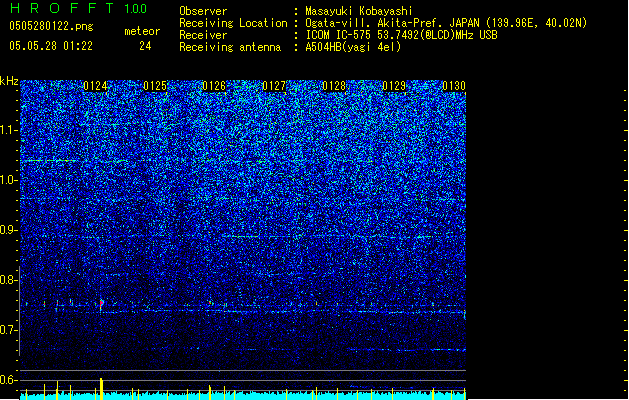The image size is (629, 400).
Task: Click the tallest yellow power spike below 0124
Action: 101,389
